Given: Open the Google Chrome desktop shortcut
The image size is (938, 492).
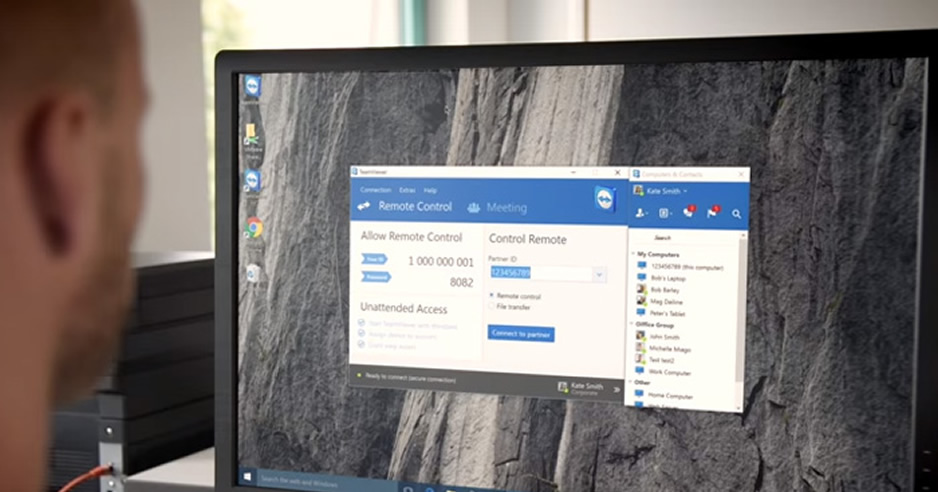Looking at the screenshot, I should (254, 228).
